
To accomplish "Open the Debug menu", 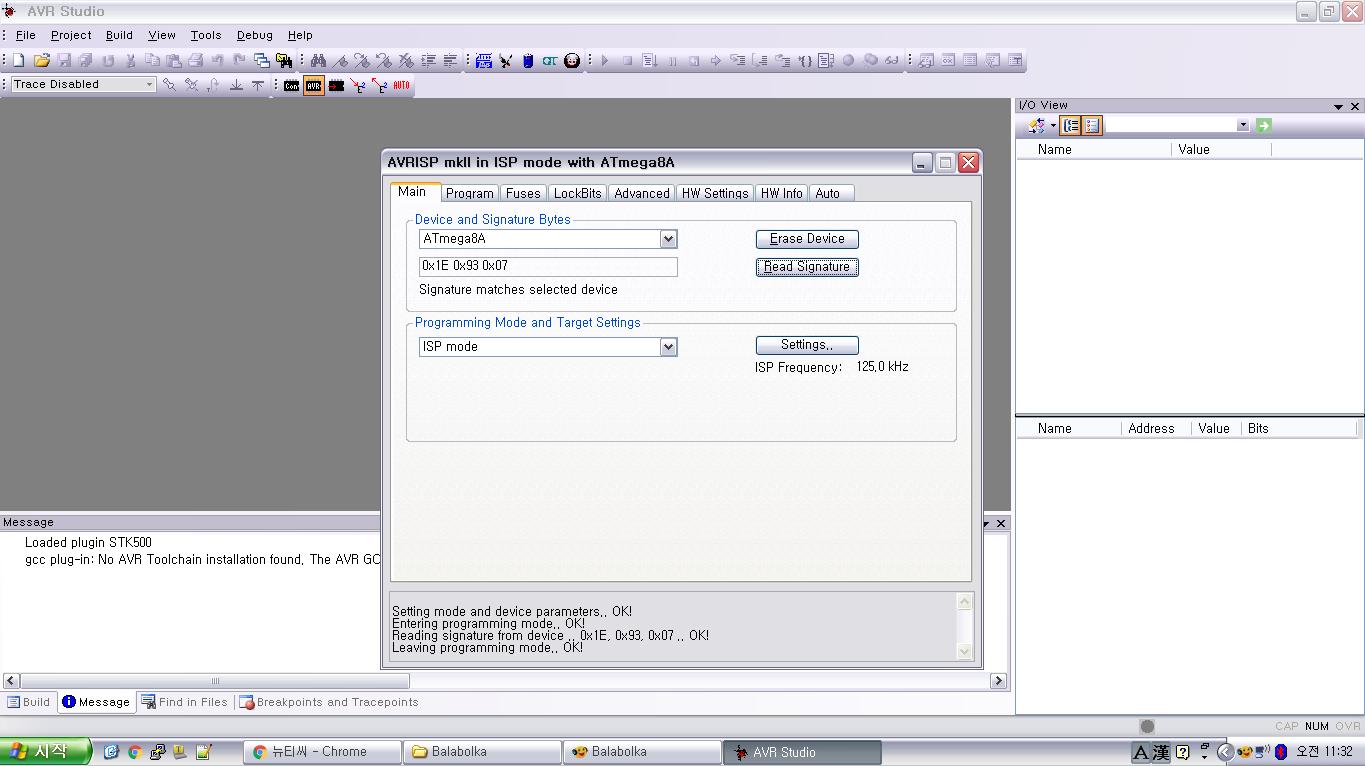I will 254,35.
